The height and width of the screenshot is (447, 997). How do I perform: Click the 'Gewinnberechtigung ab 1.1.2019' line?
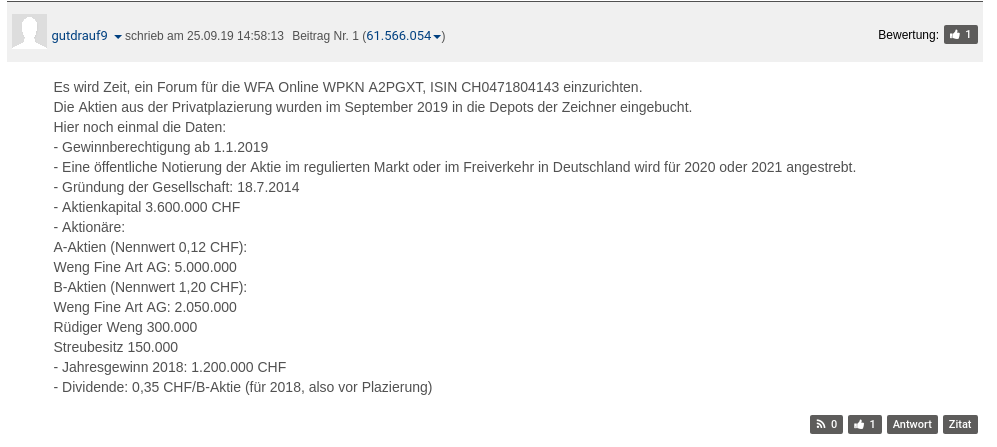click(x=161, y=147)
